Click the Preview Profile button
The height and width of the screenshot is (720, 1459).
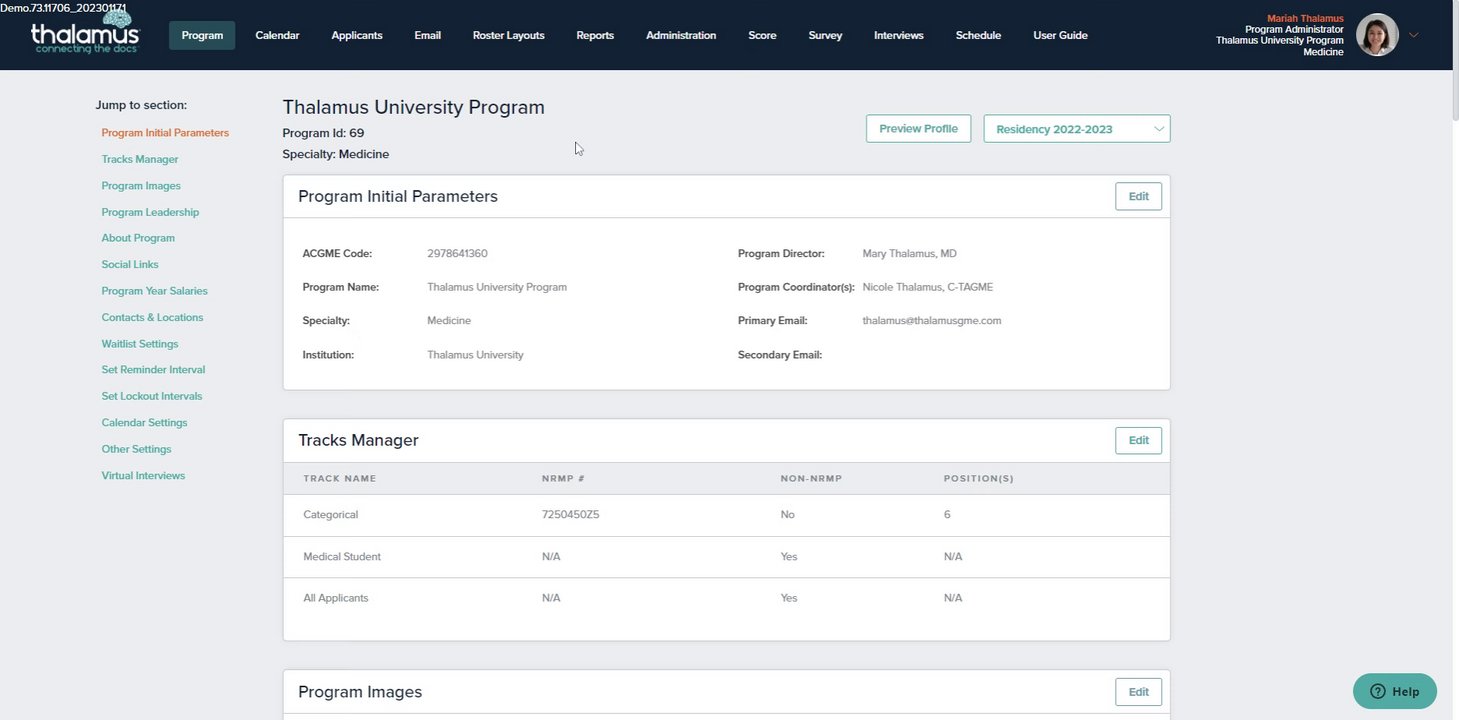click(x=918, y=129)
